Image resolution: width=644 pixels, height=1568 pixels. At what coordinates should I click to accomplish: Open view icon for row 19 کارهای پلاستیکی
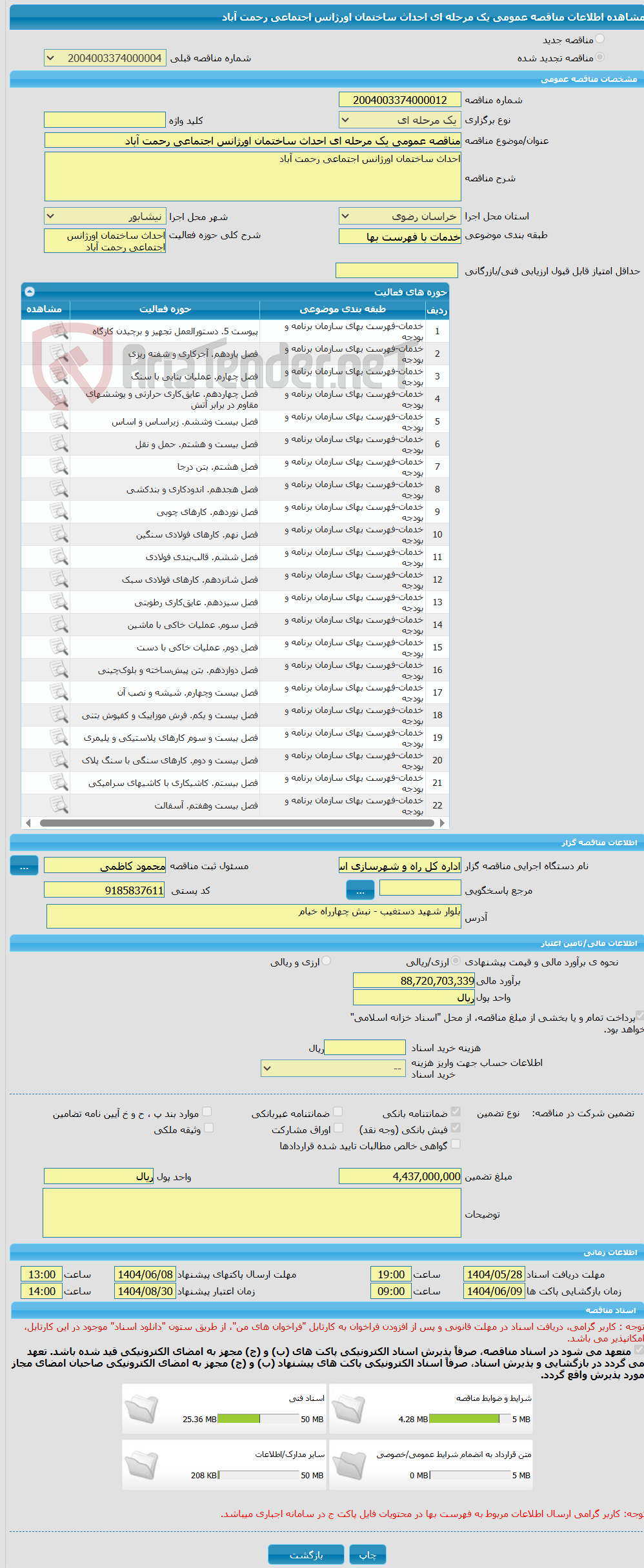[59, 738]
